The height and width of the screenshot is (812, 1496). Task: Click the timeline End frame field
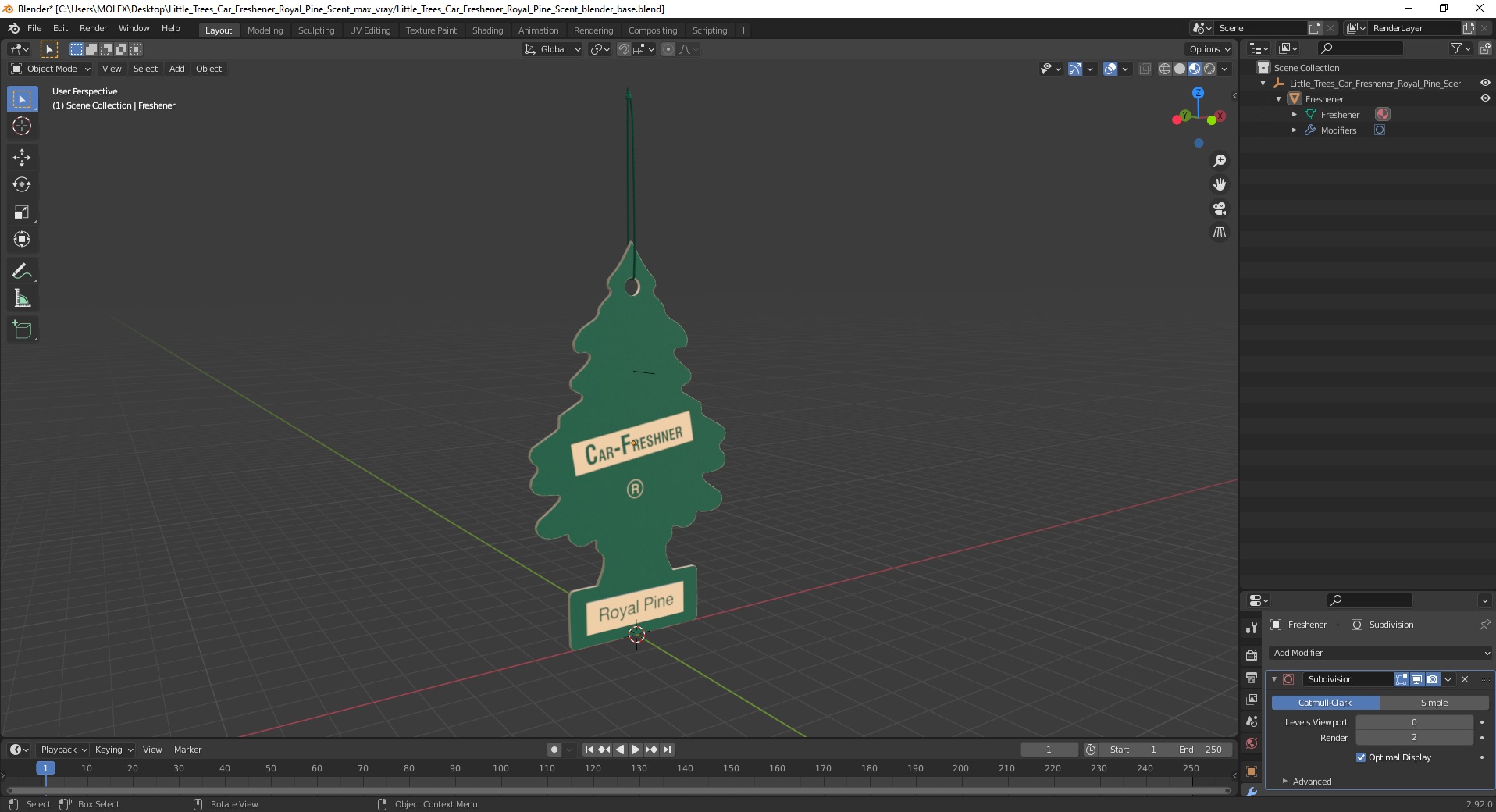point(1200,750)
